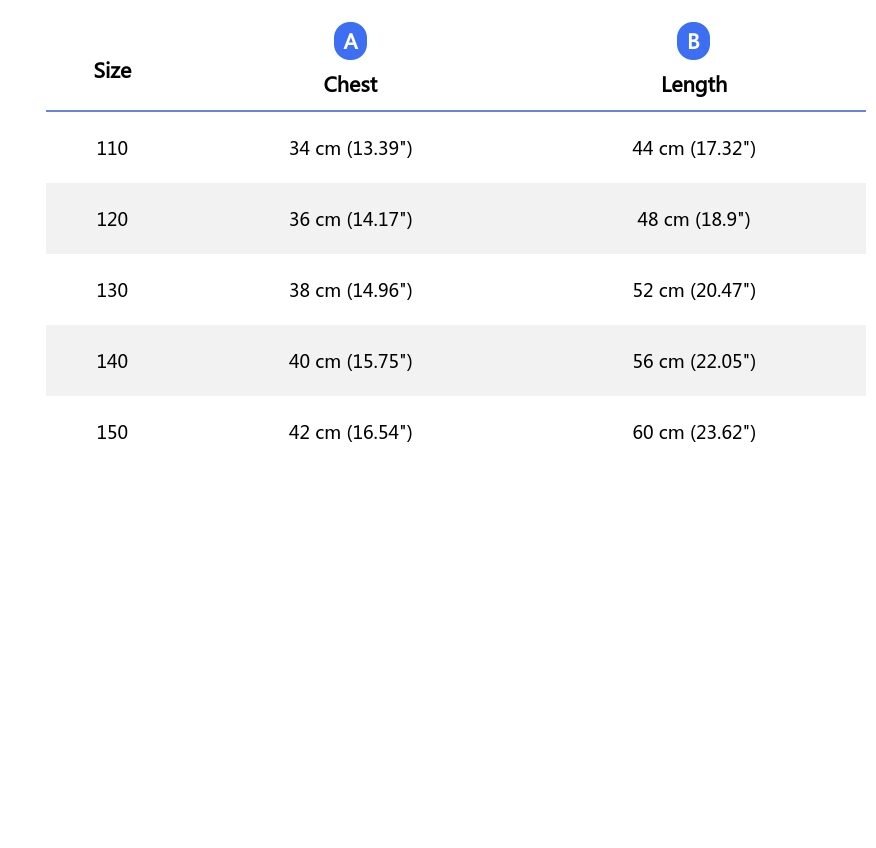The height and width of the screenshot is (848, 876).
Task: Select the Length column header
Action: [694, 85]
